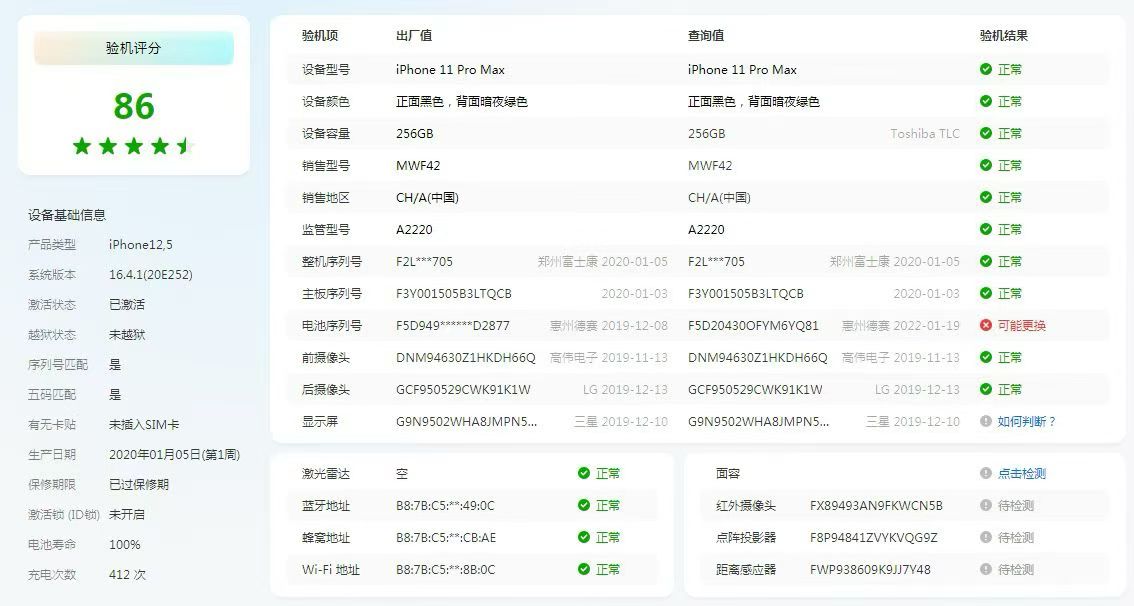
Task: Select the battery serial F5D20430OFYM6YQ81 value
Action: [753, 326]
